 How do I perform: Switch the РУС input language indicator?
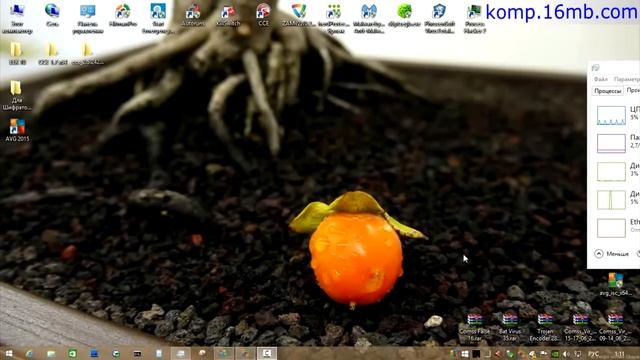(594, 354)
